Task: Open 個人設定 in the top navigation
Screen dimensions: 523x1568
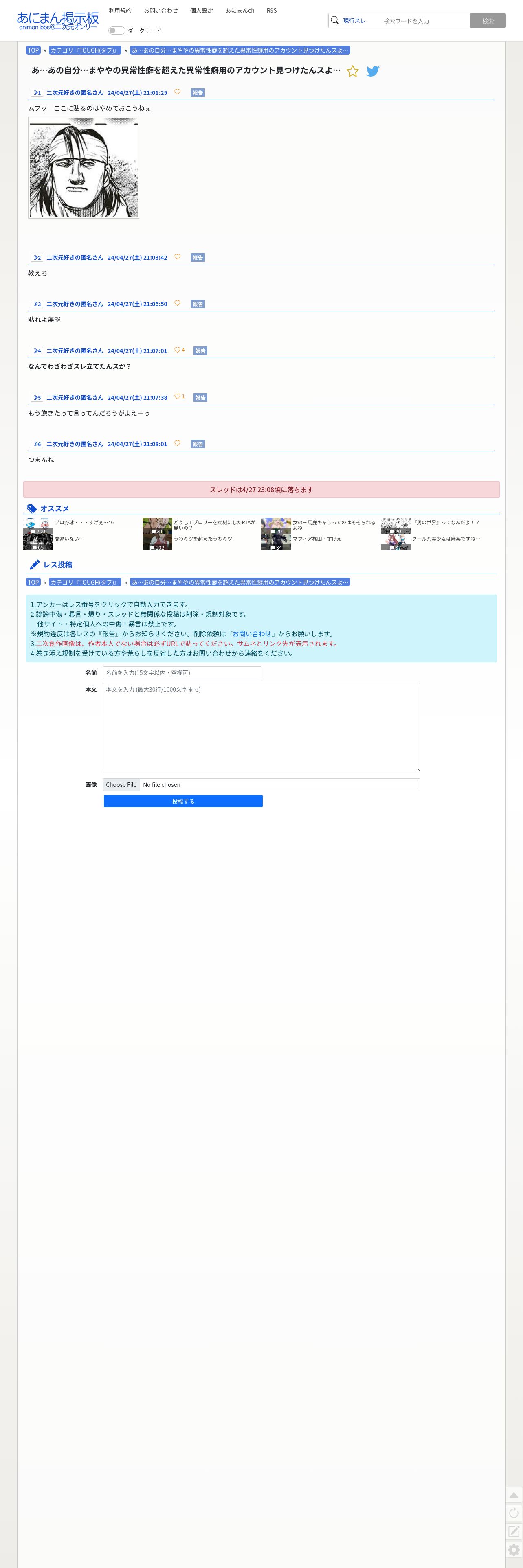Action: coord(202,10)
